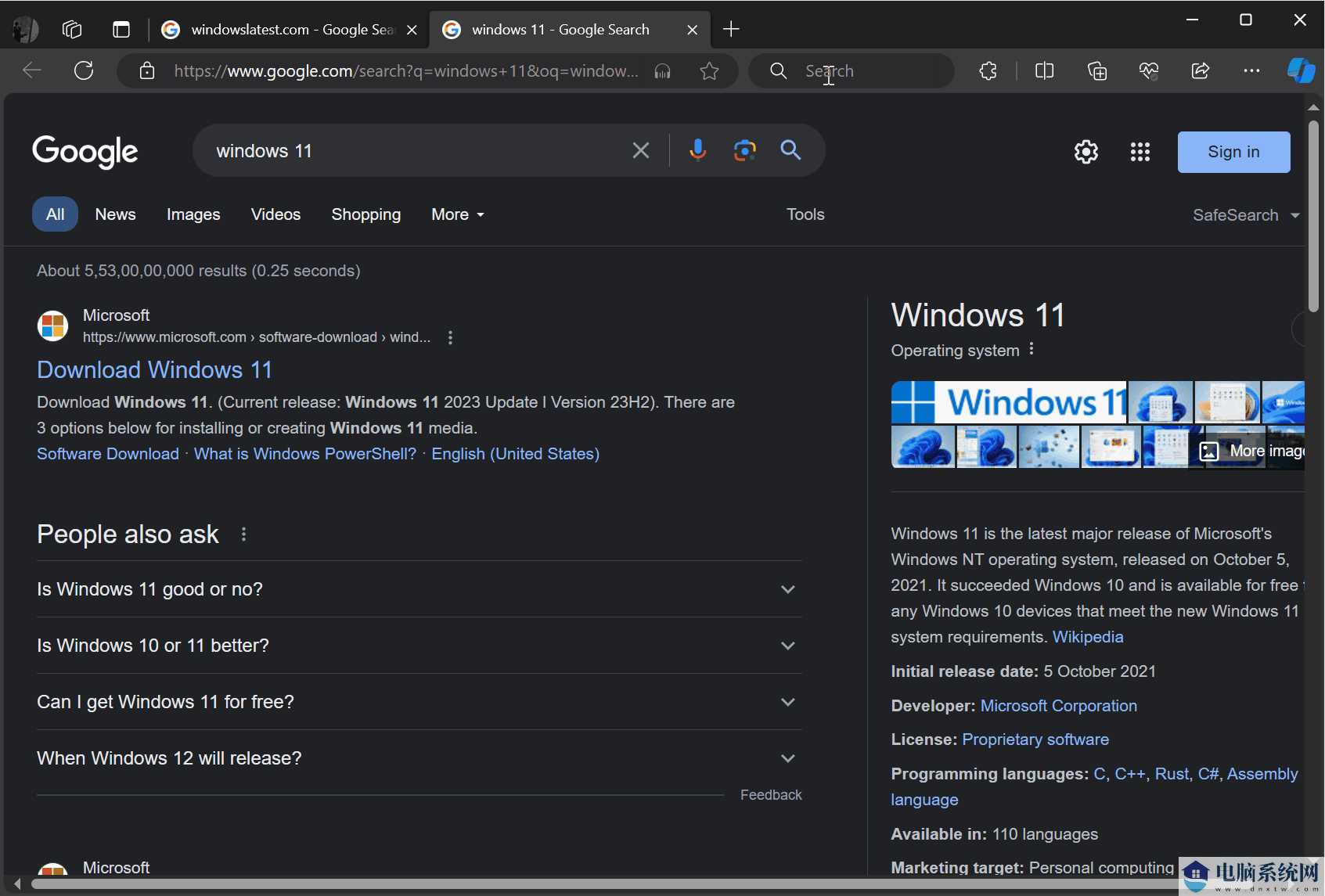Focus the browser address bar URL
This screenshot has height=896, width=1325.
pos(405,71)
